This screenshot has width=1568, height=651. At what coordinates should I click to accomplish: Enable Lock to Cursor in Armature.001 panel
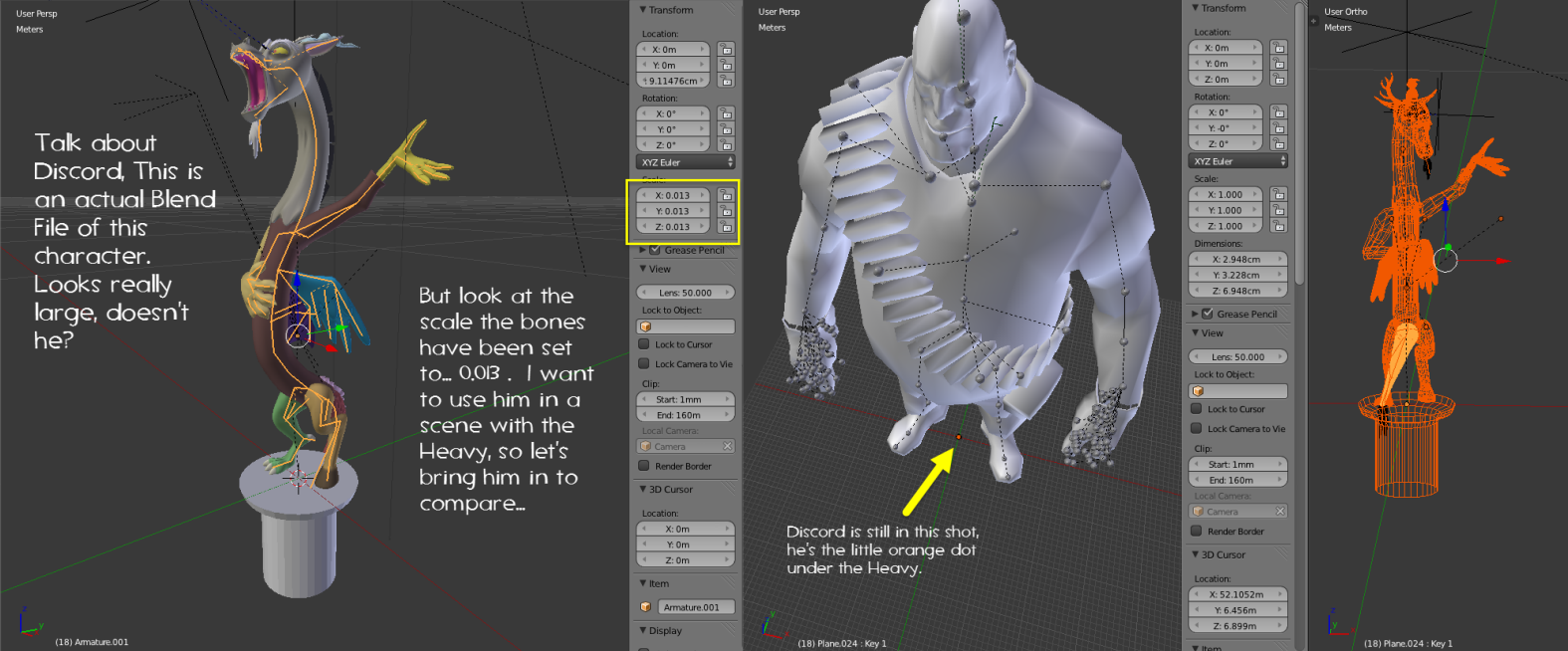click(644, 344)
